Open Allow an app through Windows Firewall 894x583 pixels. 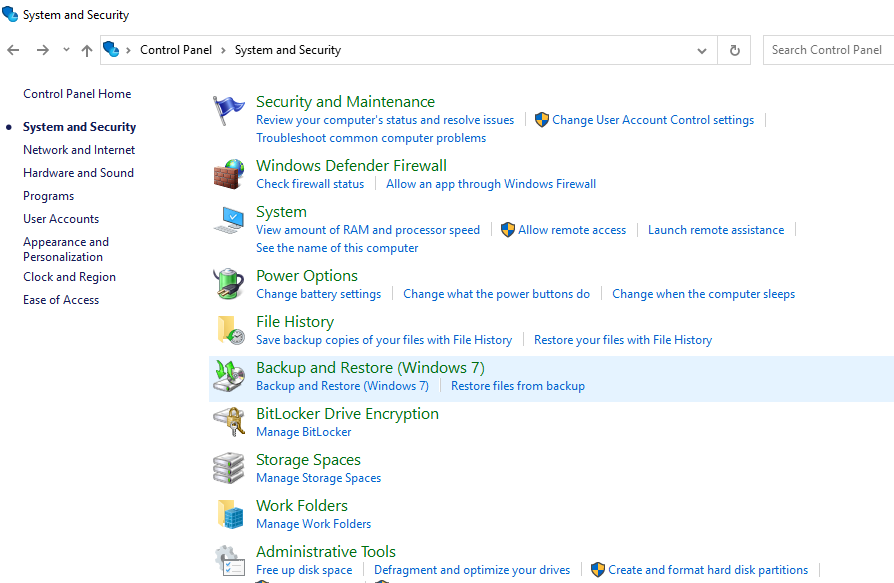(x=491, y=184)
